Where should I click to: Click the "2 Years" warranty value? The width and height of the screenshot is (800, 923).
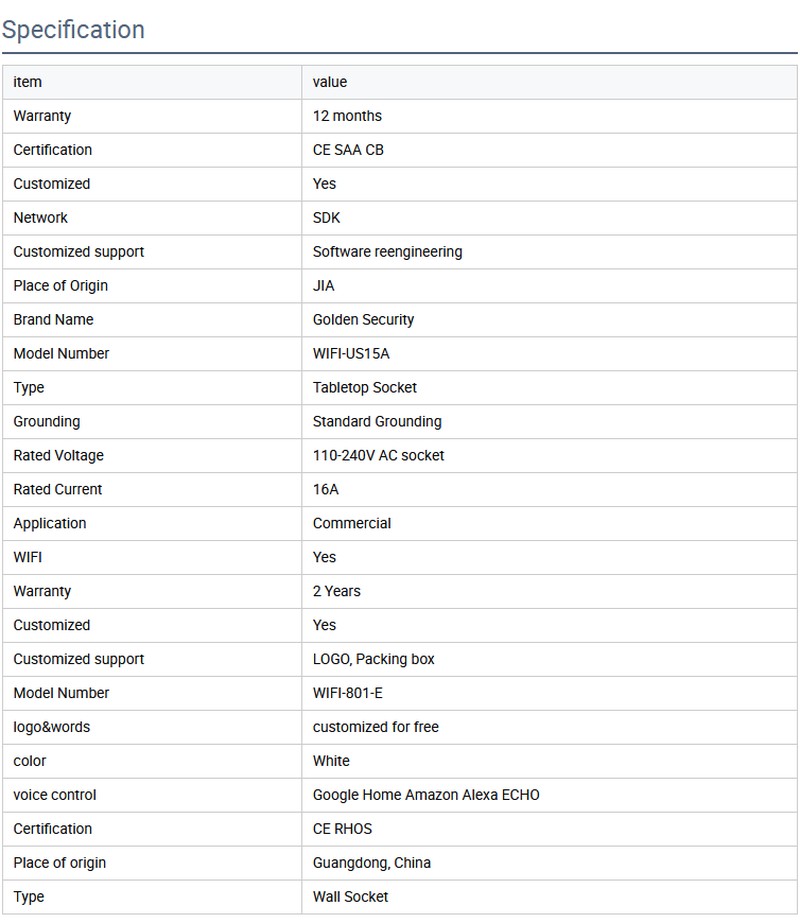point(337,592)
